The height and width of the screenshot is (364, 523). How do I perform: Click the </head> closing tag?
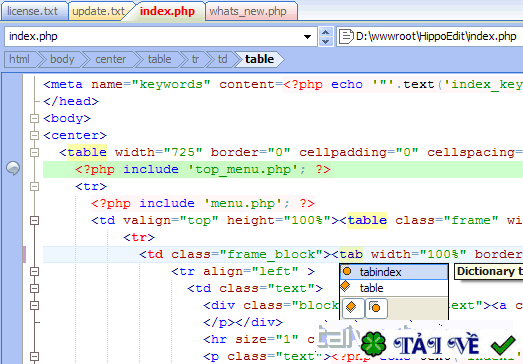[x=71, y=101]
